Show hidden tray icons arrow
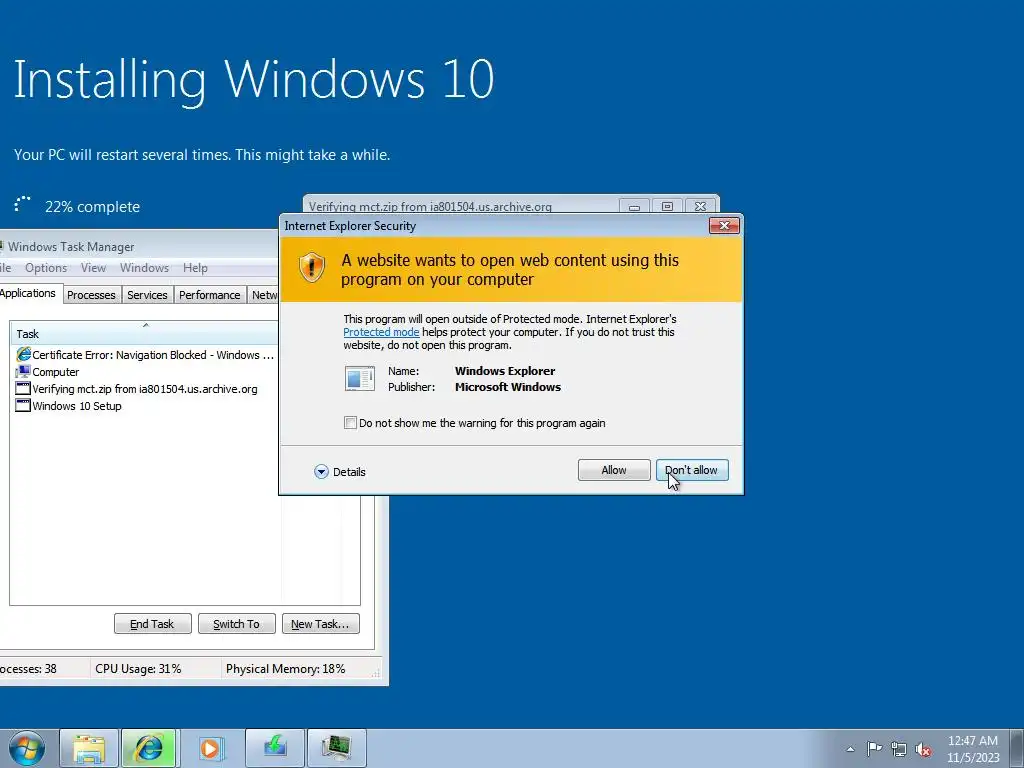 [850, 749]
